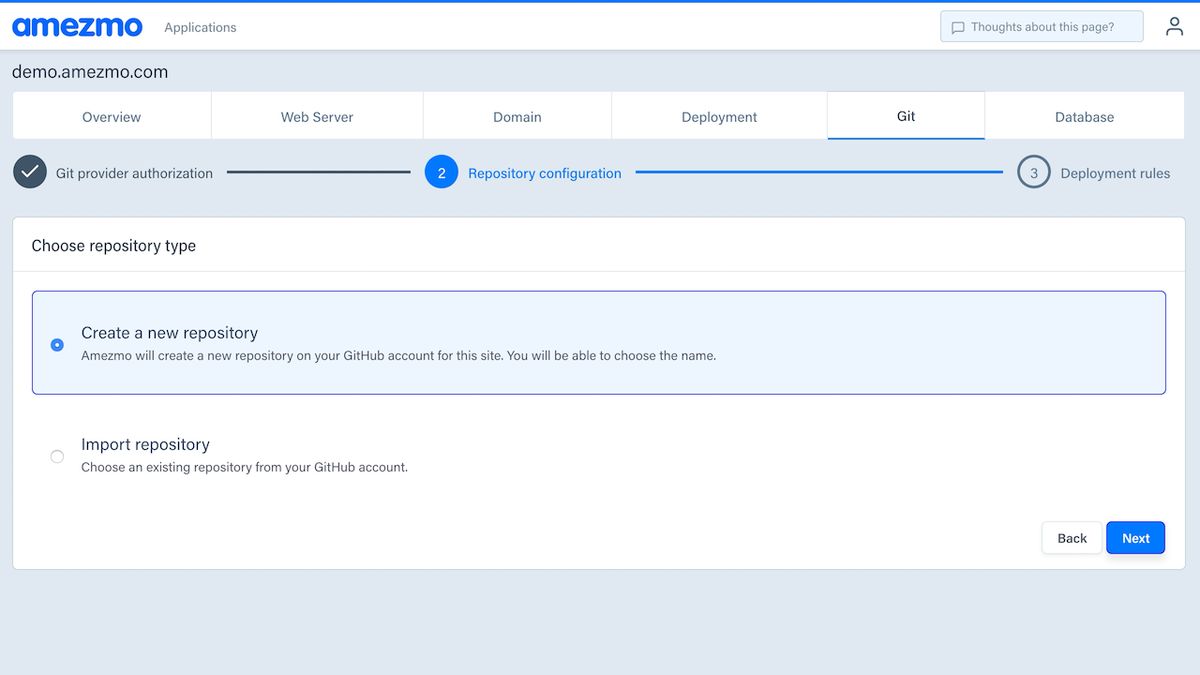The width and height of the screenshot is (1200, 675).
Task: Click step 3 Deployment rules circle
Action: coord(1034,171)
